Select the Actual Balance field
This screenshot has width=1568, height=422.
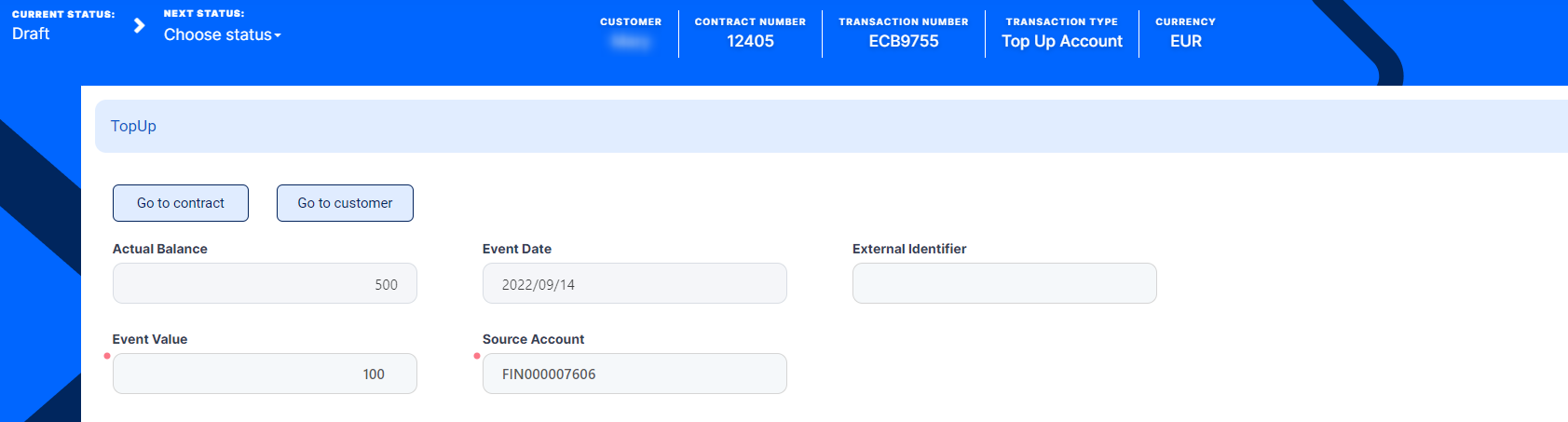[265, 284]
